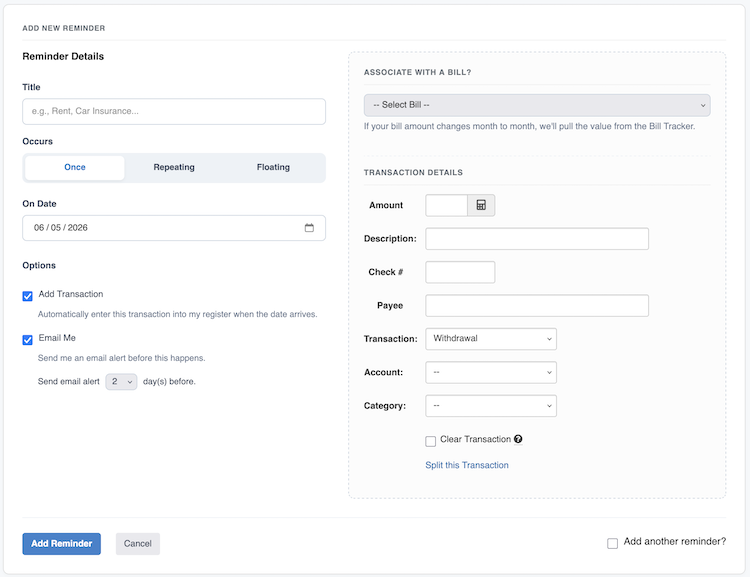
Task: Click the TRANSACTION DETAILS heading
Action: click(413, 172)
